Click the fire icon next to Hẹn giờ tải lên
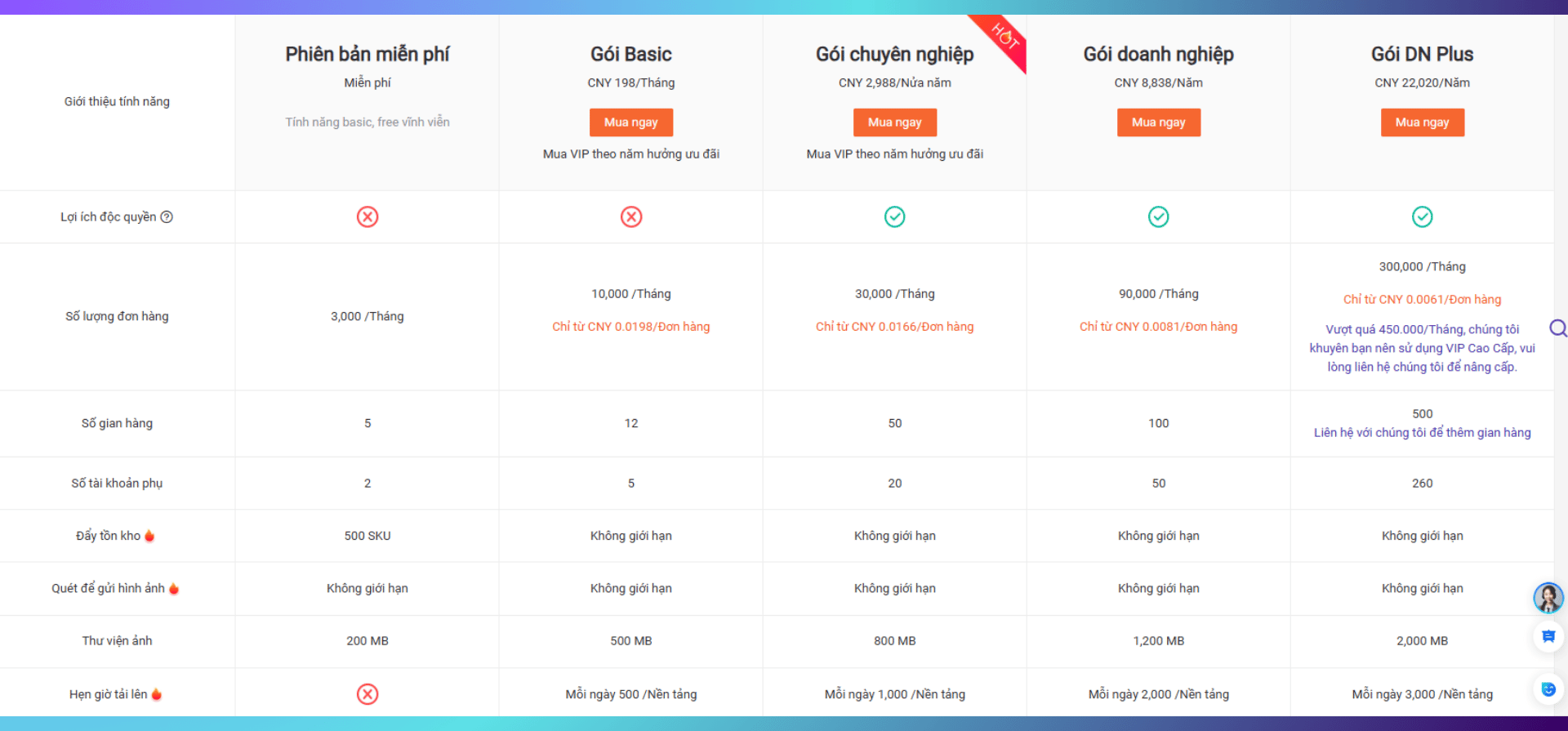Image resolution: width=1568 pixels, height=731 pixels. [157, 694]
